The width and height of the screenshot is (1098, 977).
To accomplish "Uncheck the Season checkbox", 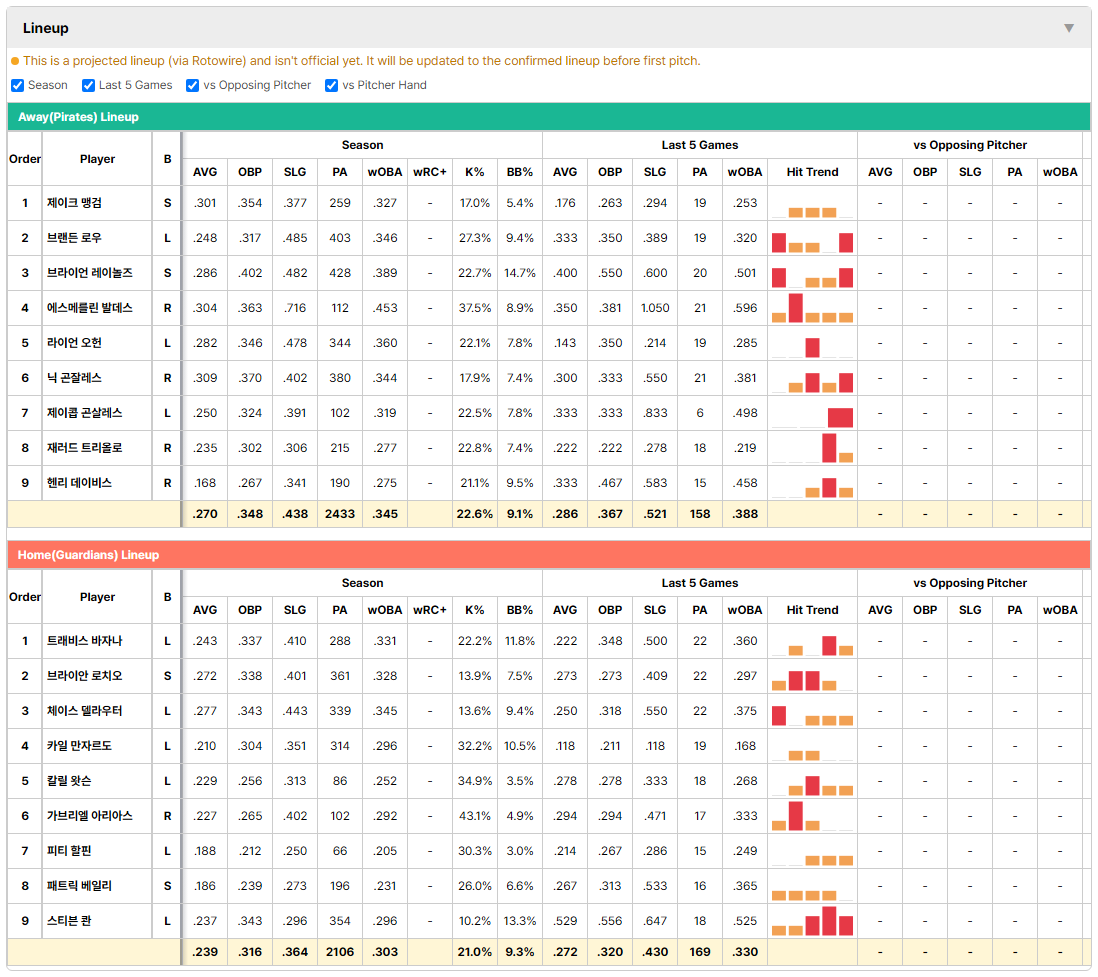I will 18,85.
